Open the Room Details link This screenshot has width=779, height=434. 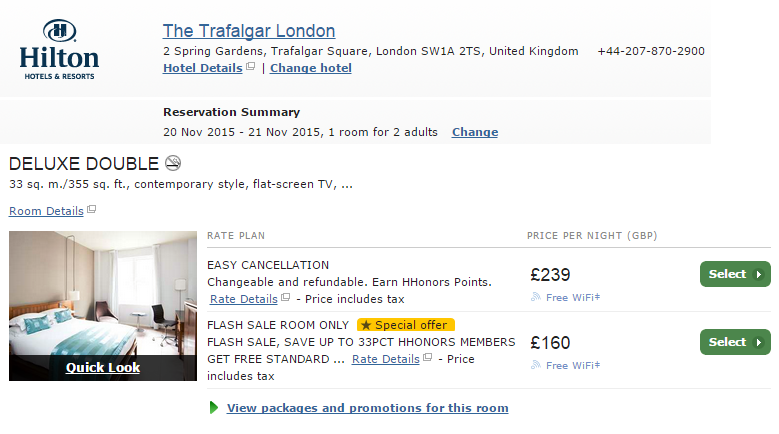coord(46,211)
